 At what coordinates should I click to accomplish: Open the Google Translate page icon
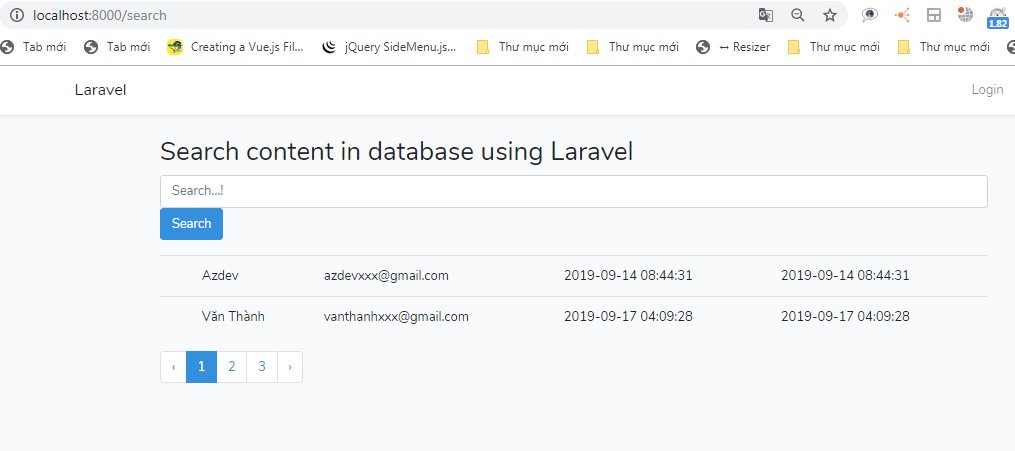(766, 15)
